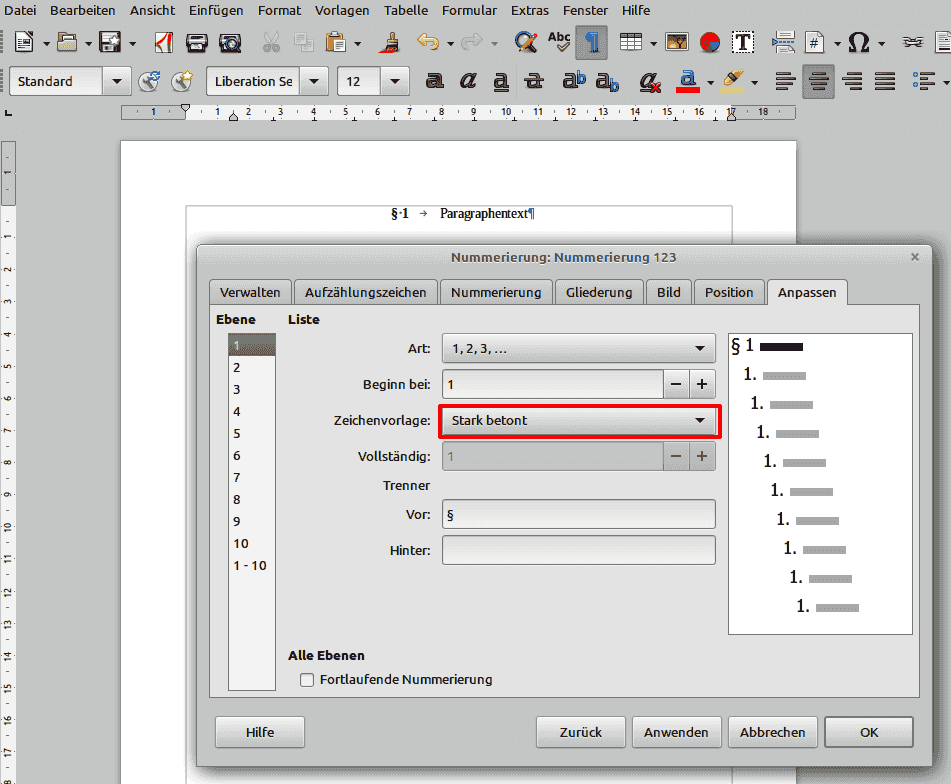Image resolution: width=951 pixels, height=784 pixels.
Task: Click the Save document icon
Action: tap(110, 42)
